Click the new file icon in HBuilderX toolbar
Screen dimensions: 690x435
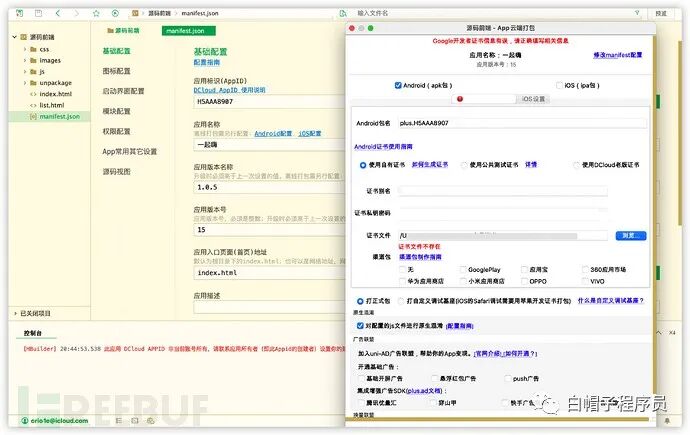coord(19,13)
